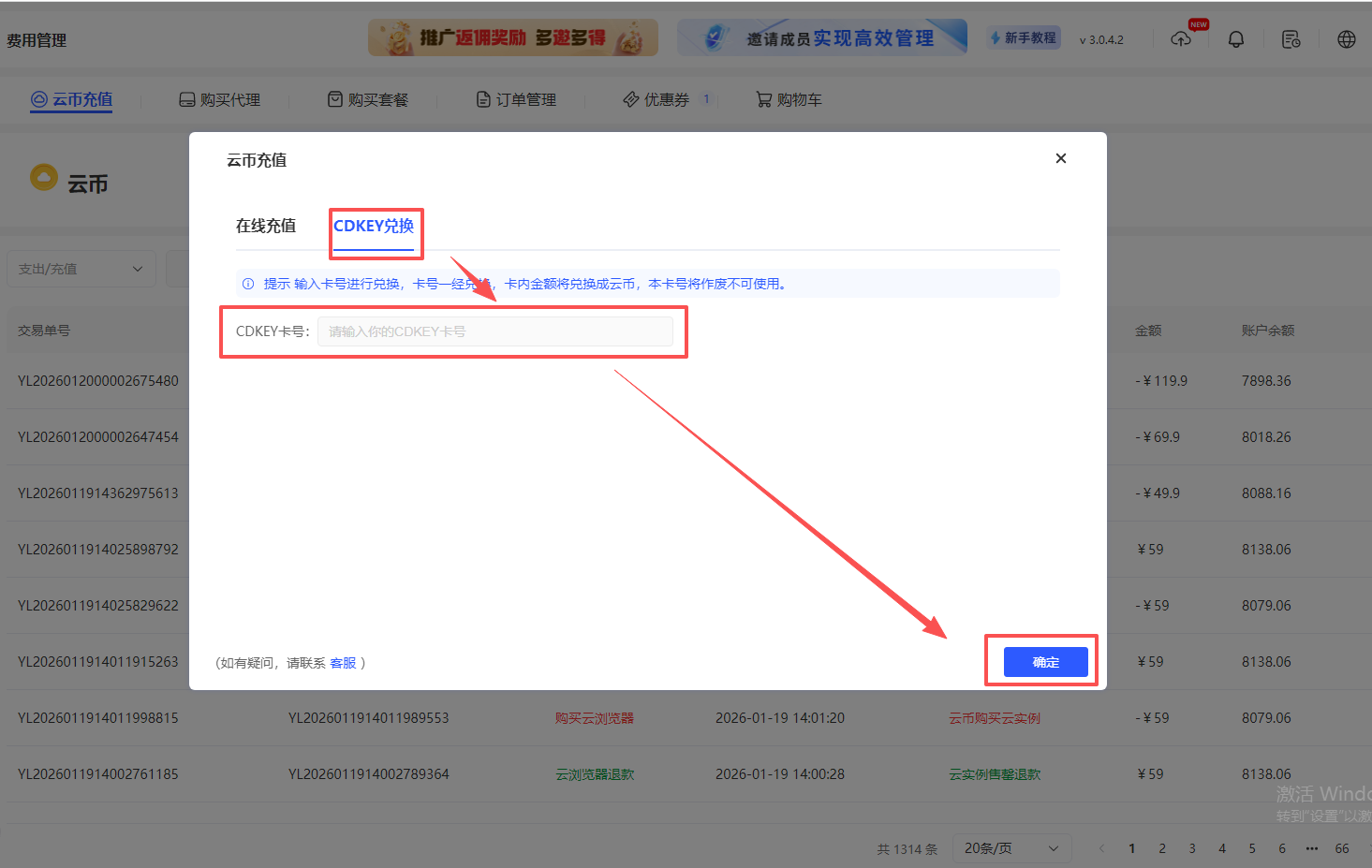Switch to the CDKEY兑换 tab
1372x868 pixels.
(x=376, y=226)
